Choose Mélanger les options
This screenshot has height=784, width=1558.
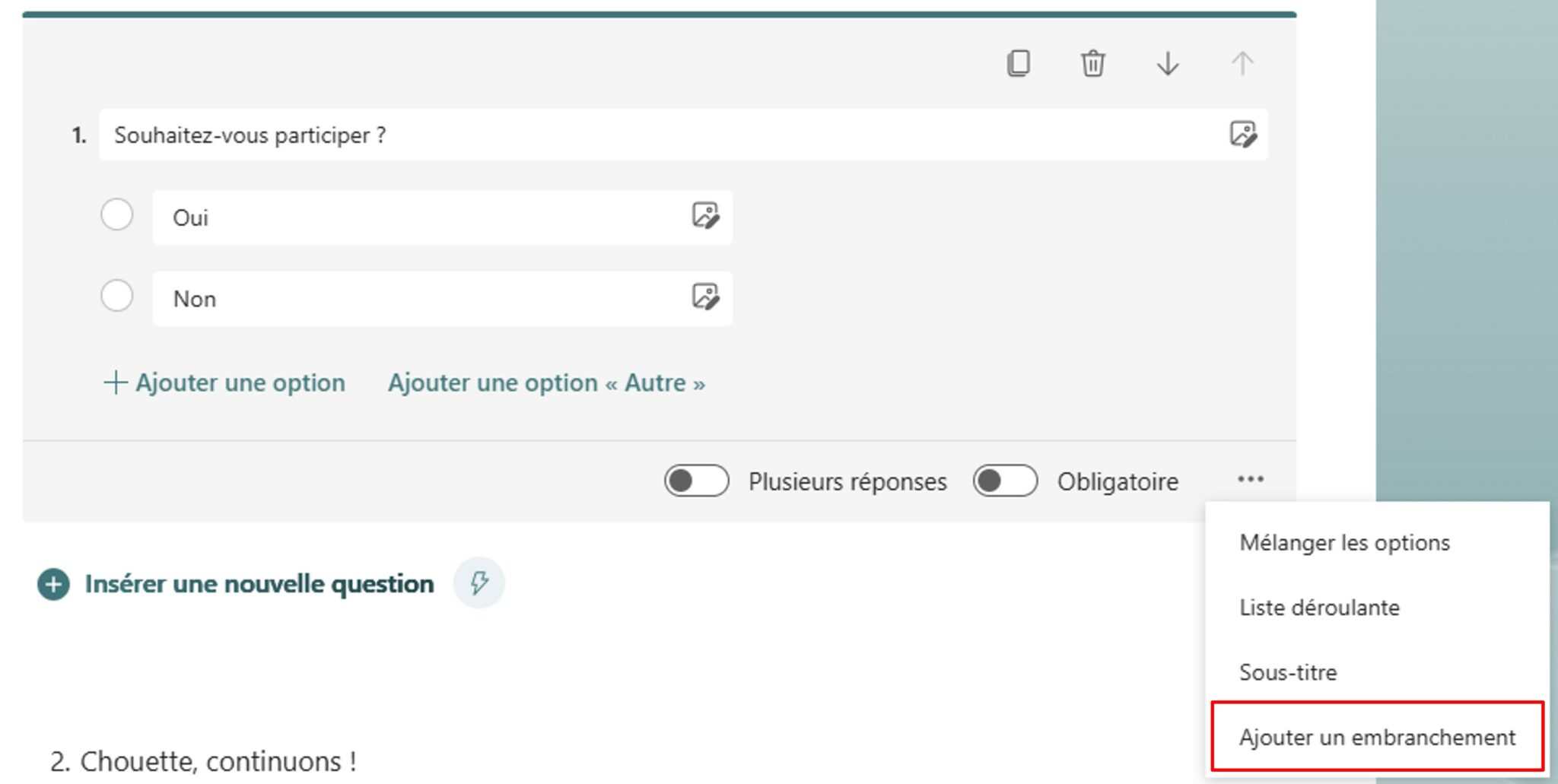click(x=1344, y=542)
